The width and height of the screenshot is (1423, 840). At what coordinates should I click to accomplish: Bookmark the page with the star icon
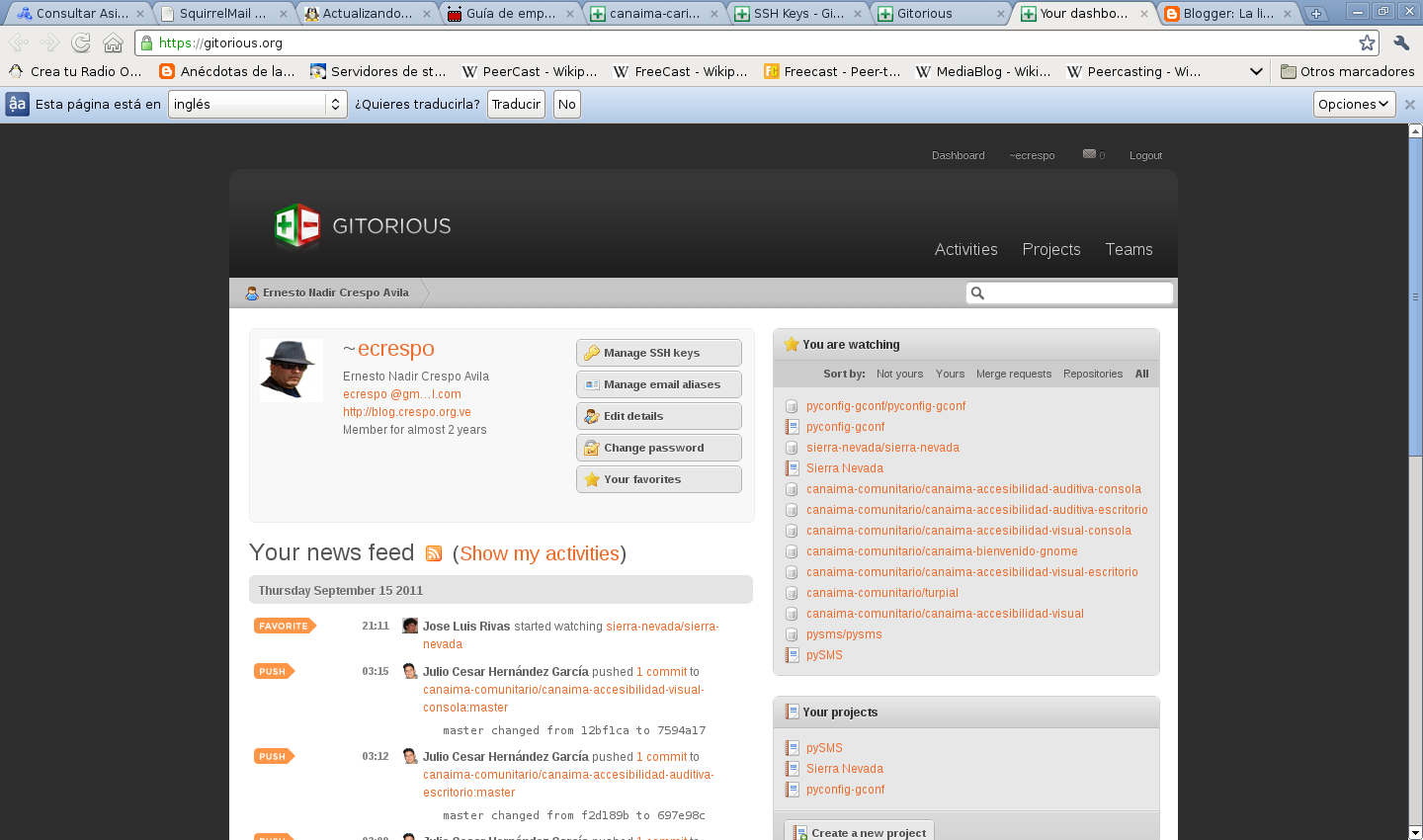pos(1367,42)
